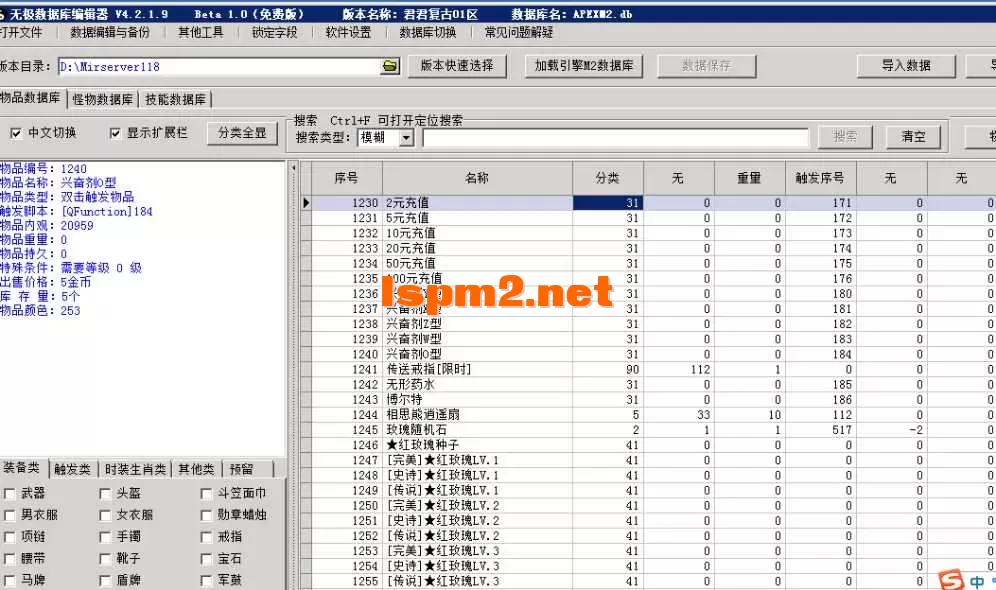The height and width of the screenshot is (590, 996).
Task: Check the 头盔 filter checkbox
Action: point(105,493)
